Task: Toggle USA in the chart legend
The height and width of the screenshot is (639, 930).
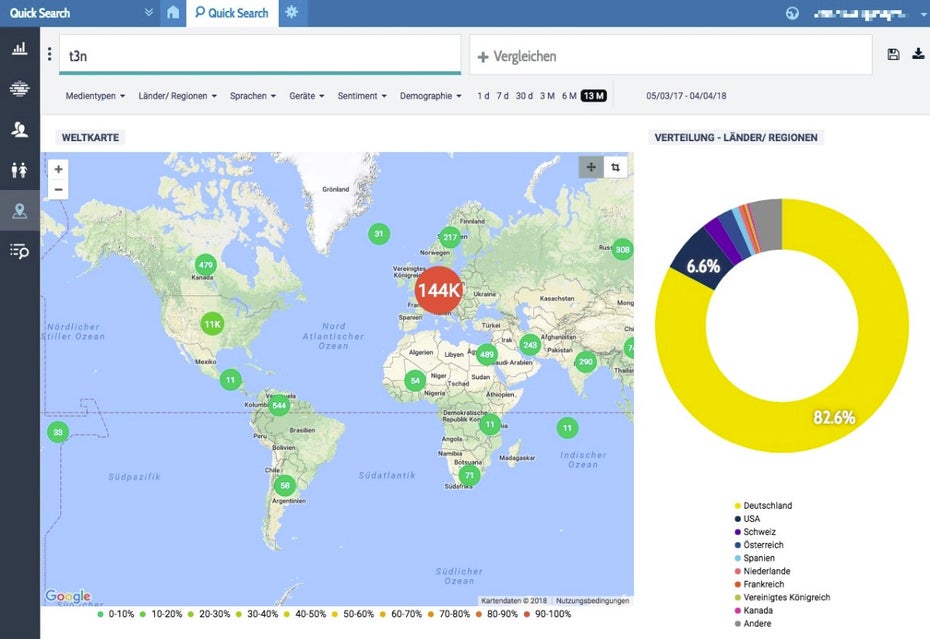Action: tap(747, 519)
